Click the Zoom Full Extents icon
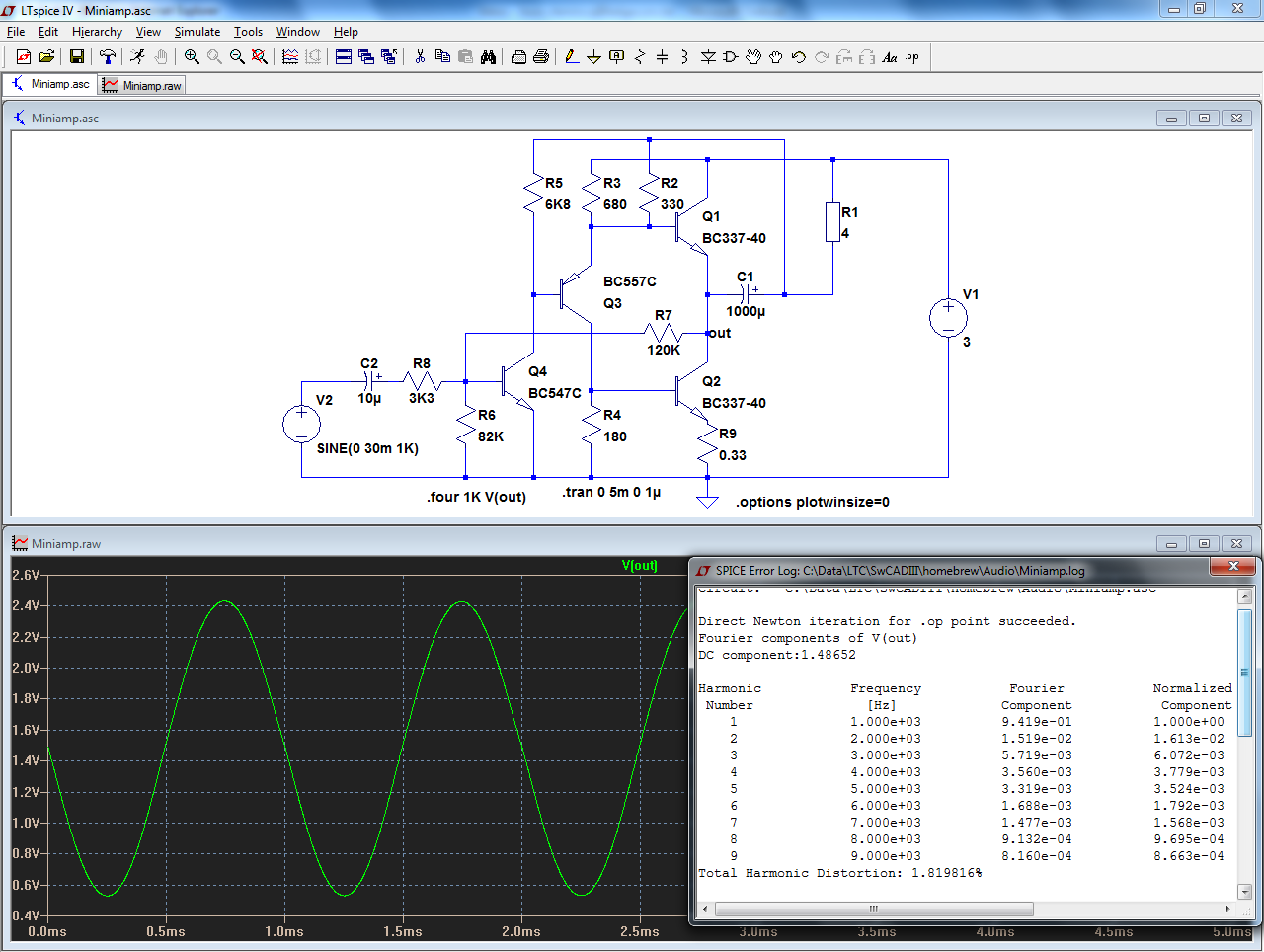The width and height of the screenshot is (1264, 952). coord(260,57)
